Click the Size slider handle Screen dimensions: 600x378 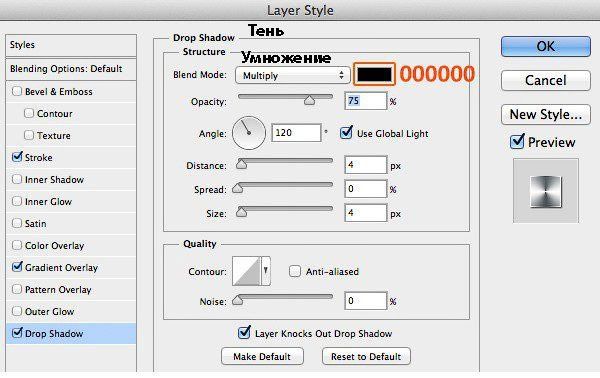[x=241, y=212]
